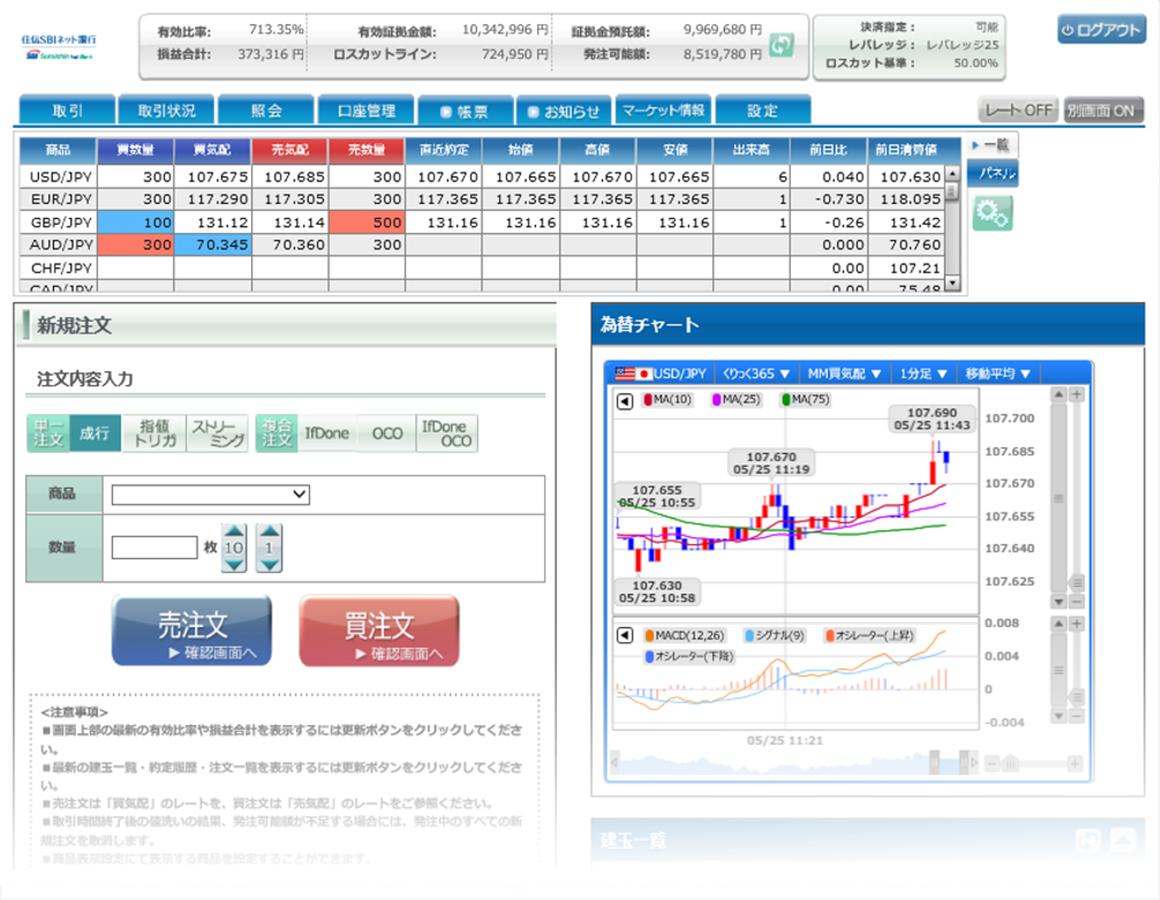
Task: Click the 売注文 sell order button
Action: coord(192,632)
